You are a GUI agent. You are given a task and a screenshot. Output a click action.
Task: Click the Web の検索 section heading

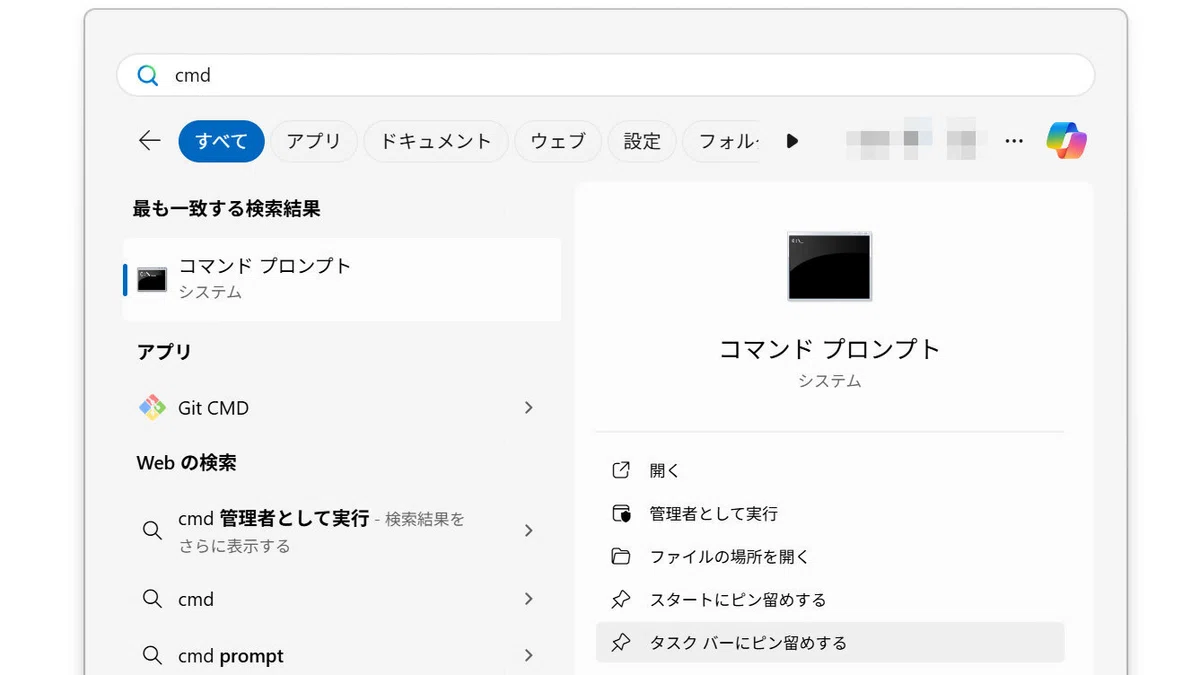click(x=186, y=463)
